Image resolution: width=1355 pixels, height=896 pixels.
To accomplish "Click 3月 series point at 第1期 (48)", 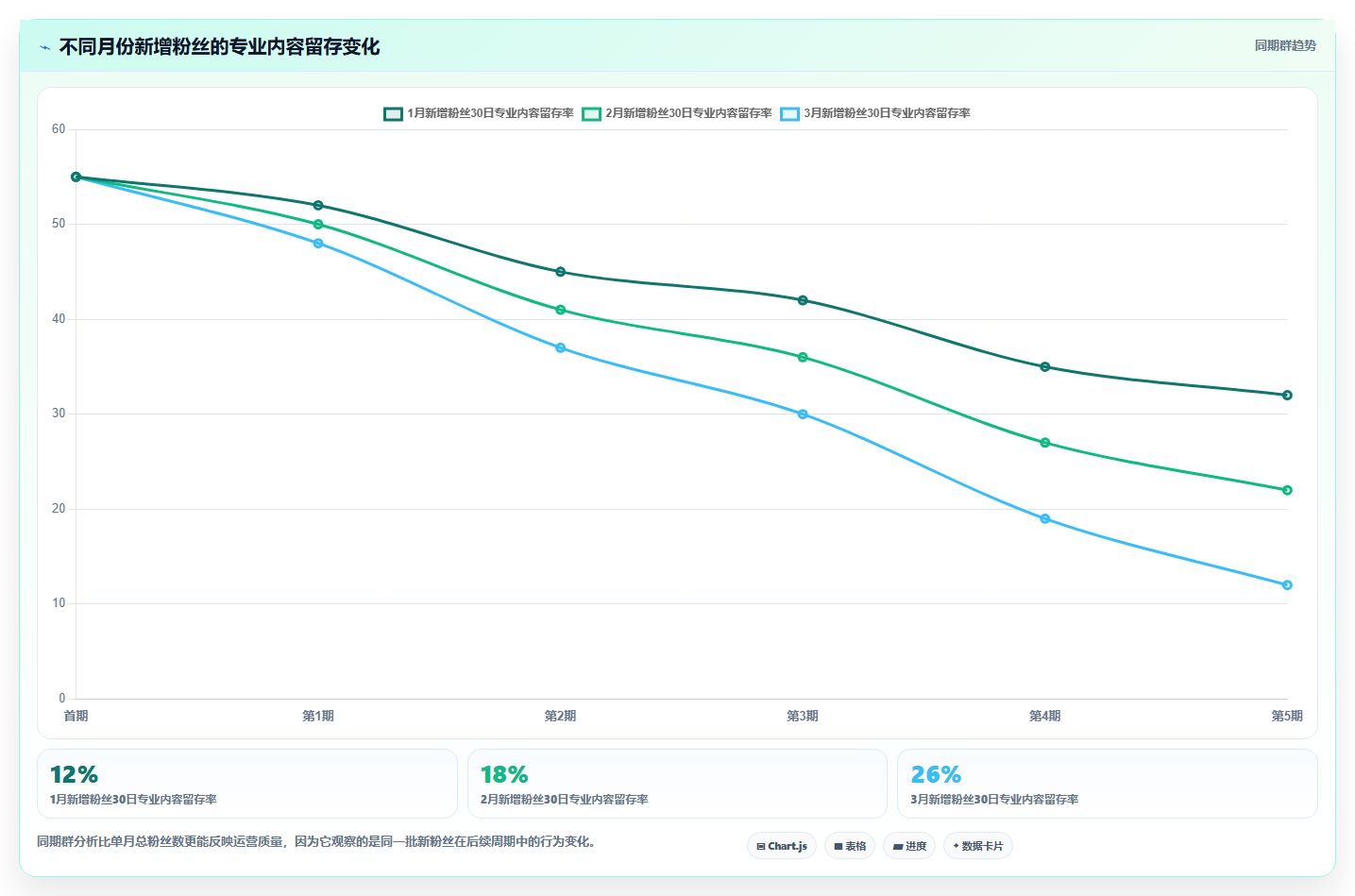I will tap(318, 244).
